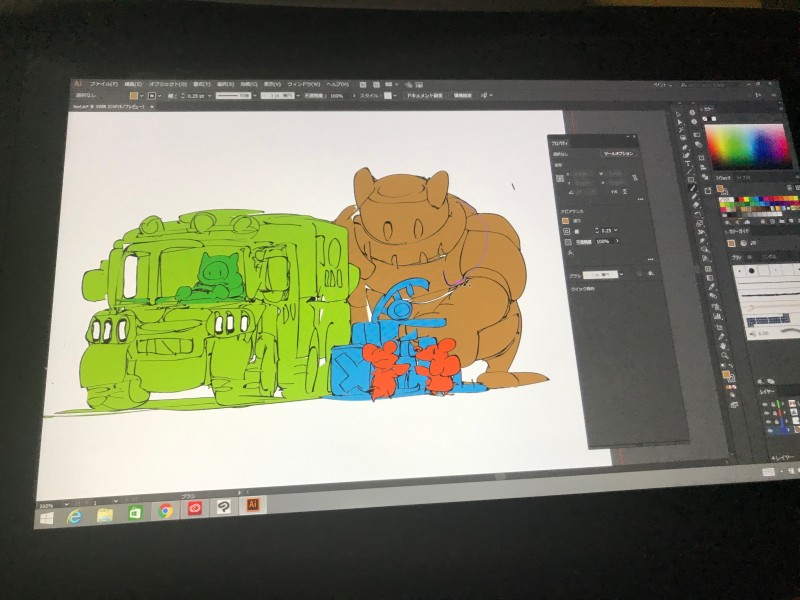Open File Explorer from the taskbar

[x=105, y=515]
